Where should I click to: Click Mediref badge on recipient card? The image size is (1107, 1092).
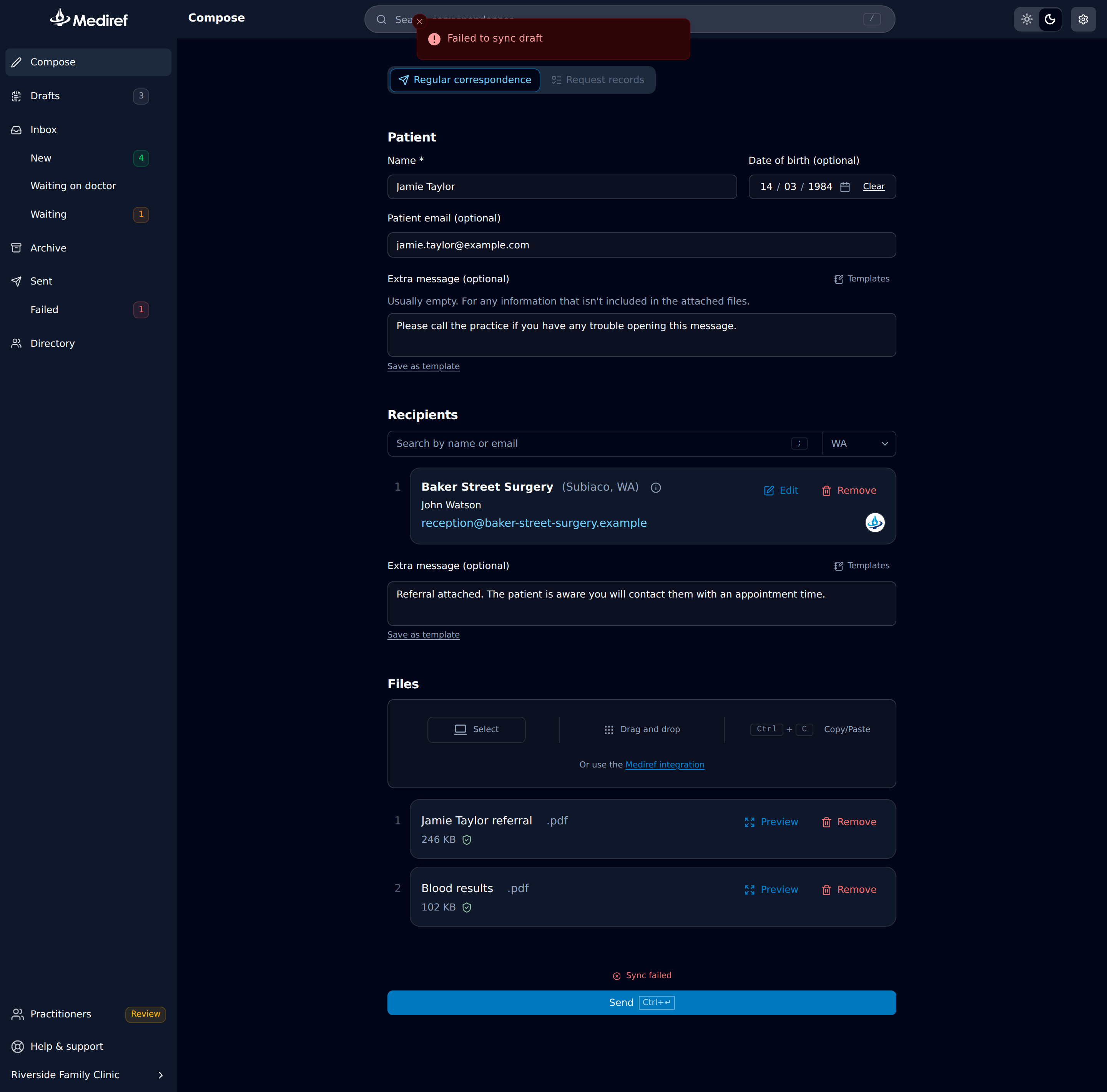pos(874,523)
